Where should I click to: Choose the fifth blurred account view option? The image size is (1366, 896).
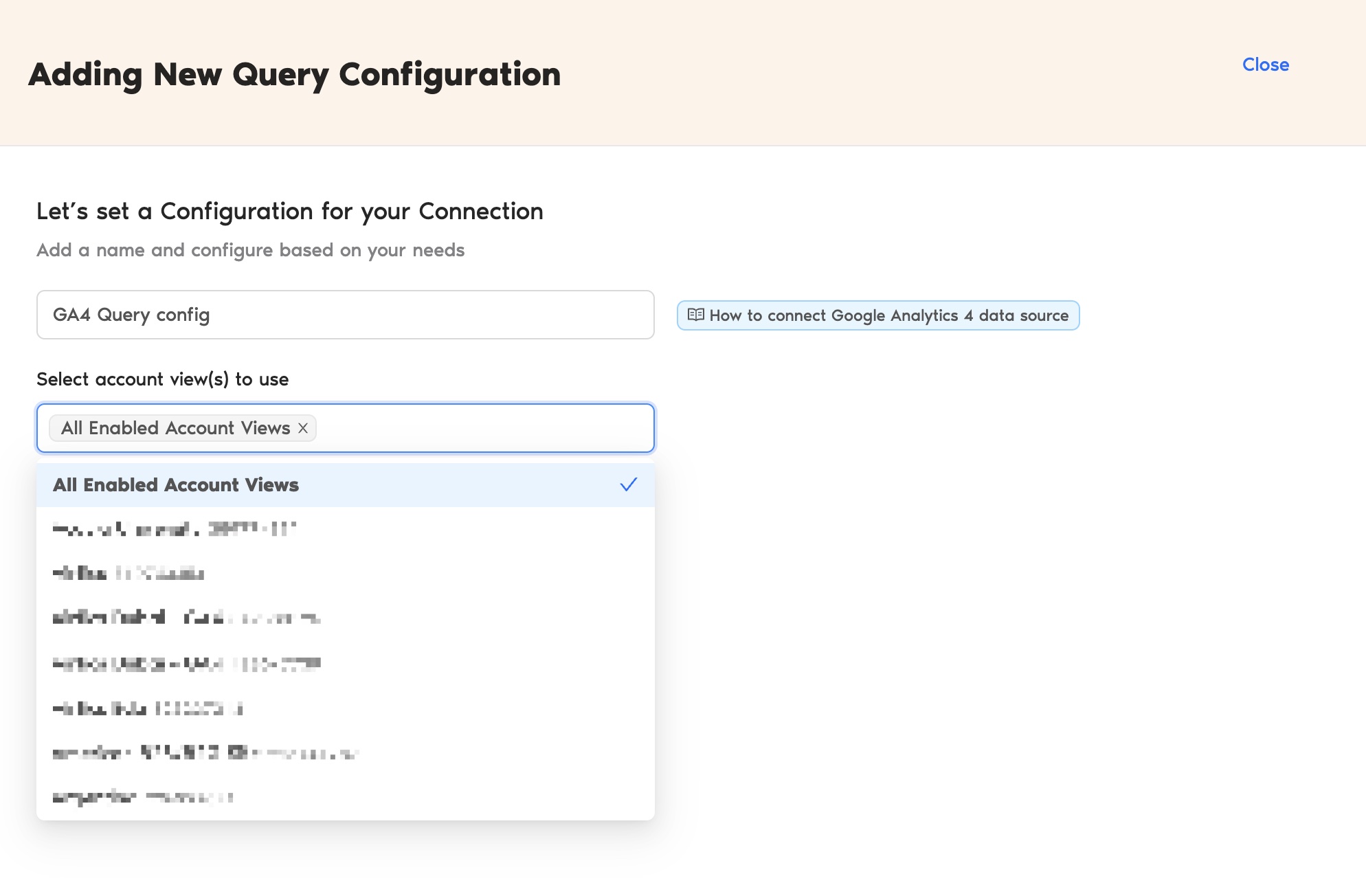pyautogui.click(x=147, y=708)
